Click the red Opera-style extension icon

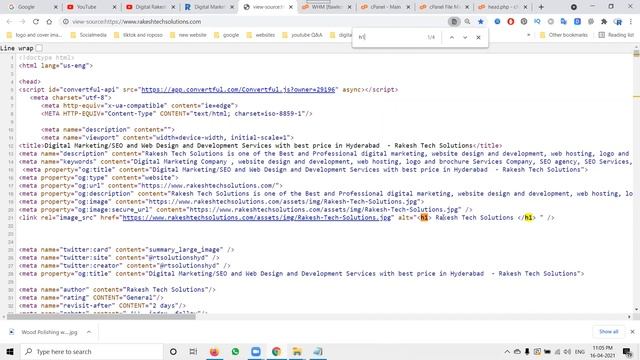click(511, 22)
